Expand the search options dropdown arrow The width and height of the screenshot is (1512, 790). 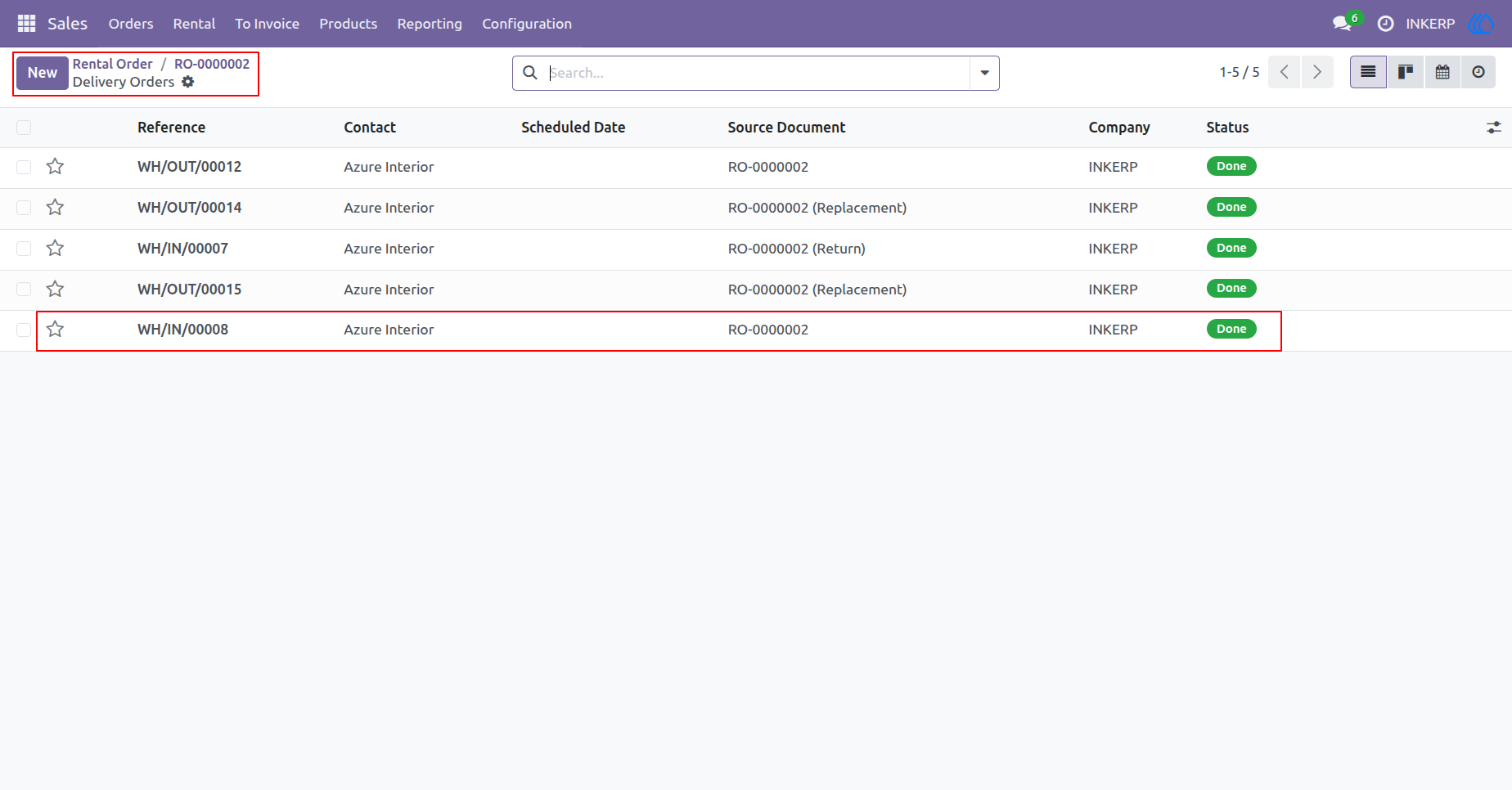pyautogui.click(x=984, y=73)
